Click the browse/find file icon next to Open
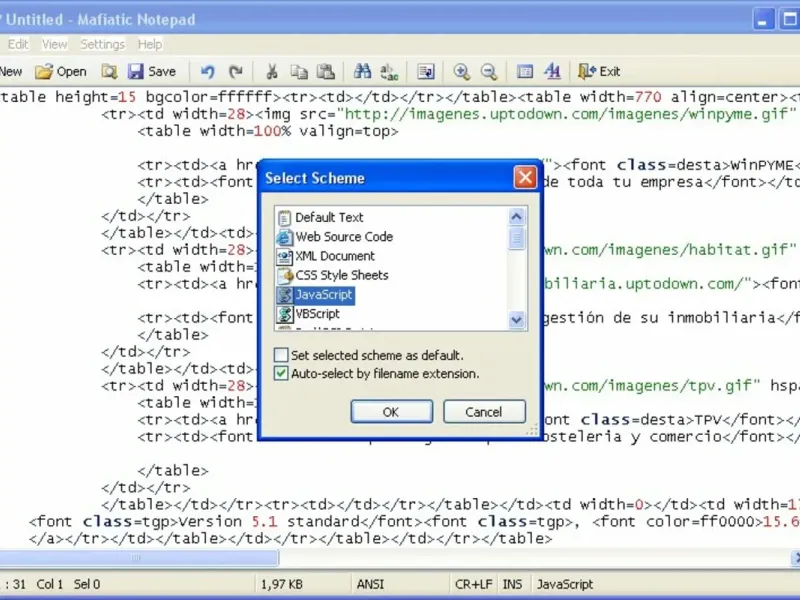This screenshot has width=800, height=600. 109,71
